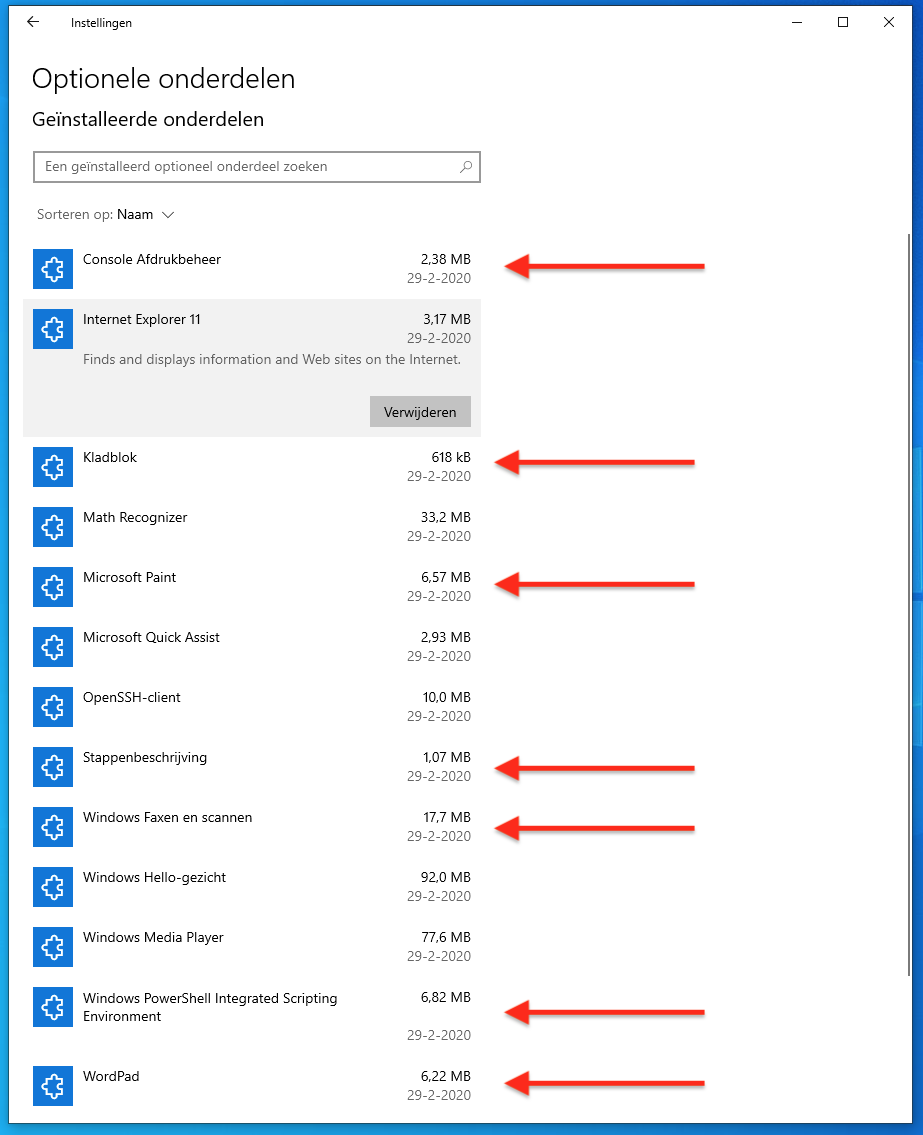Click the puzzle icon beside OpenSSH-client
923x1135 pixels.
pyautogui.click(x=53, y=707)
